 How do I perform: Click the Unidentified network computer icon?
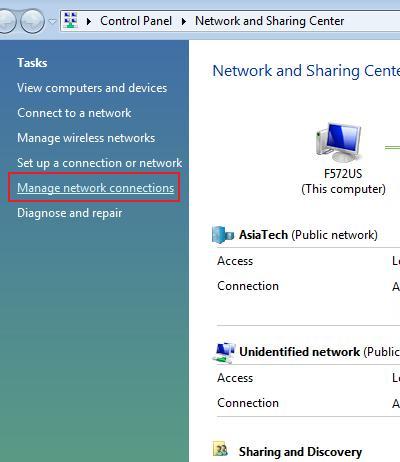pos(224,353)
